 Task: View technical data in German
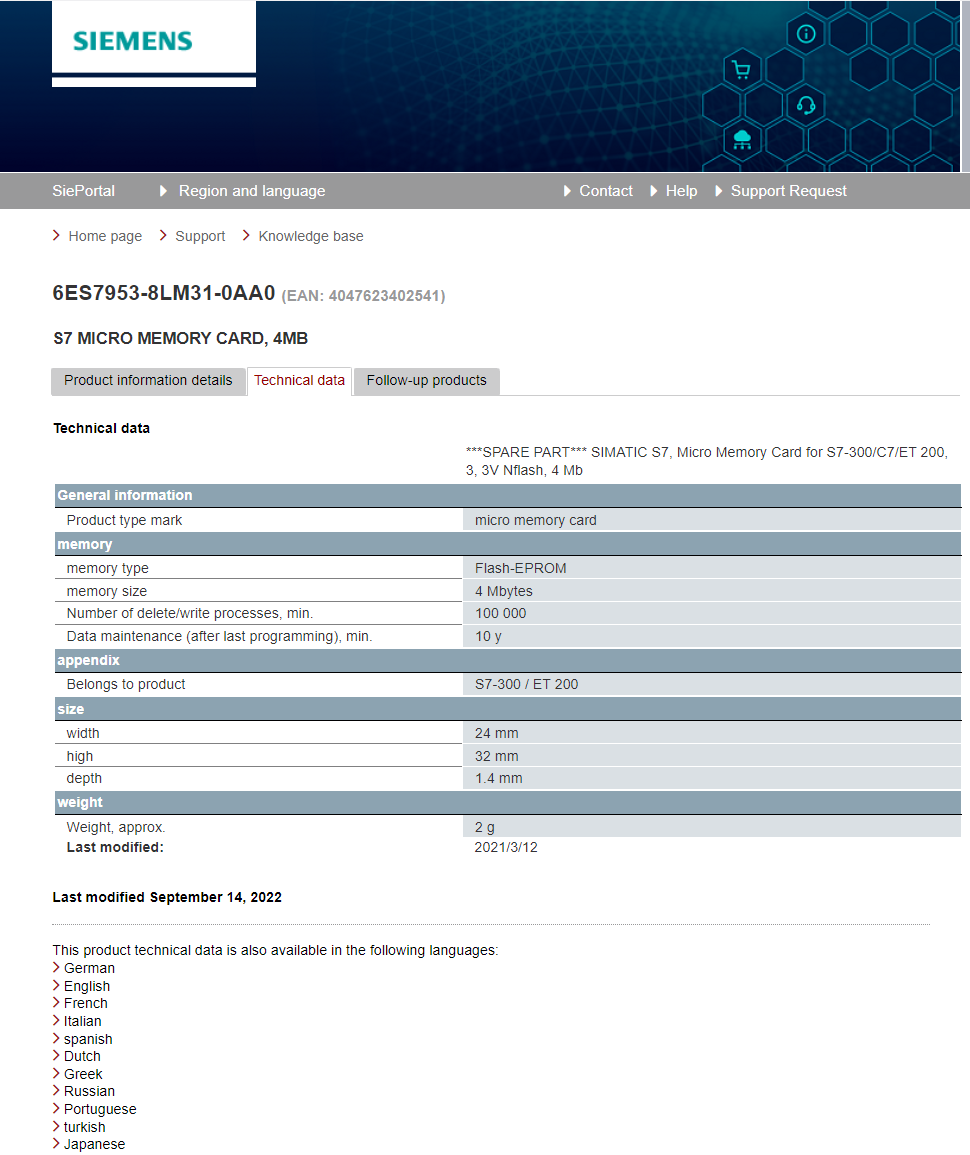pos(89,968)
